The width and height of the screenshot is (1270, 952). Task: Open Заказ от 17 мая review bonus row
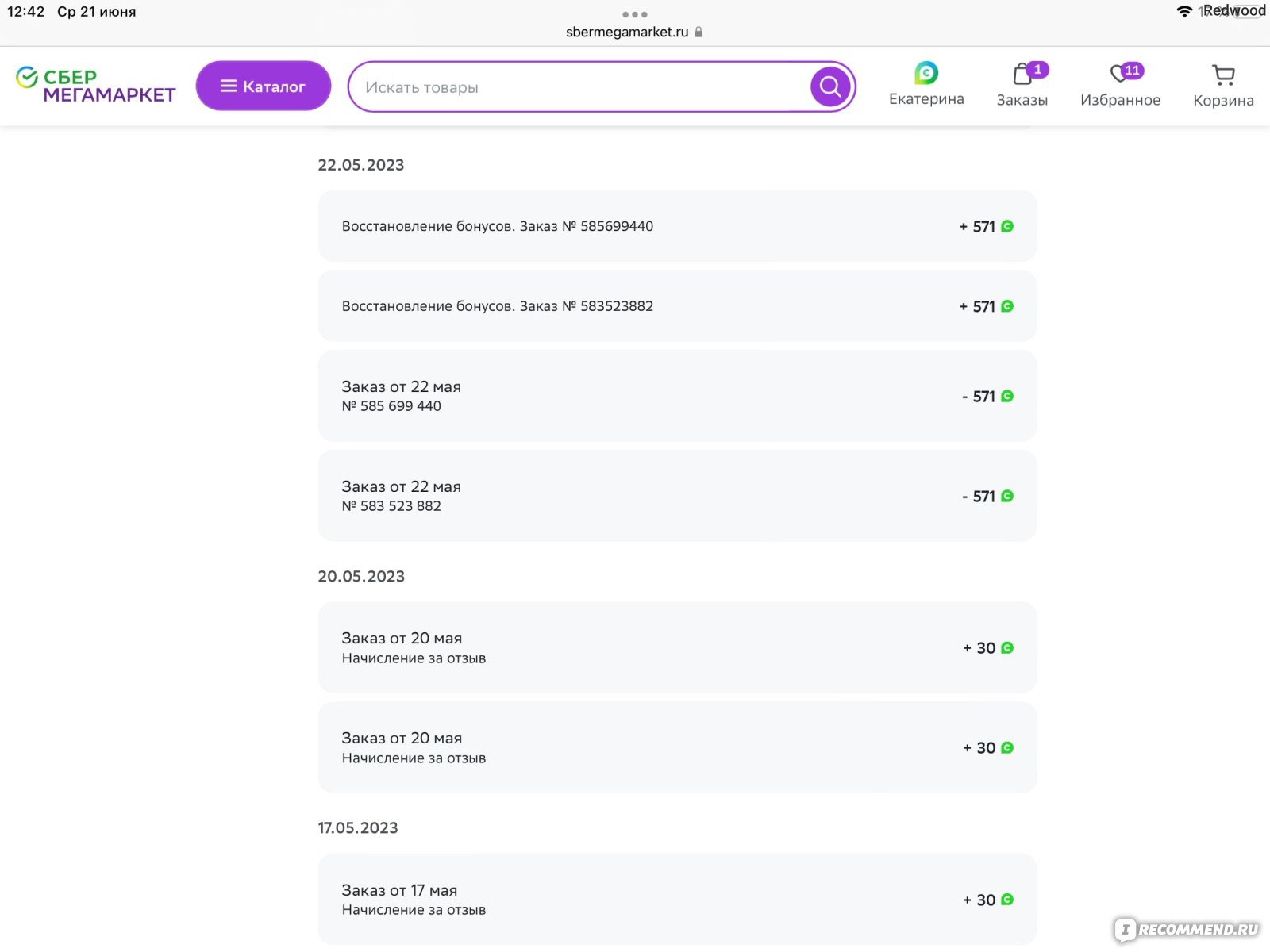677,900
